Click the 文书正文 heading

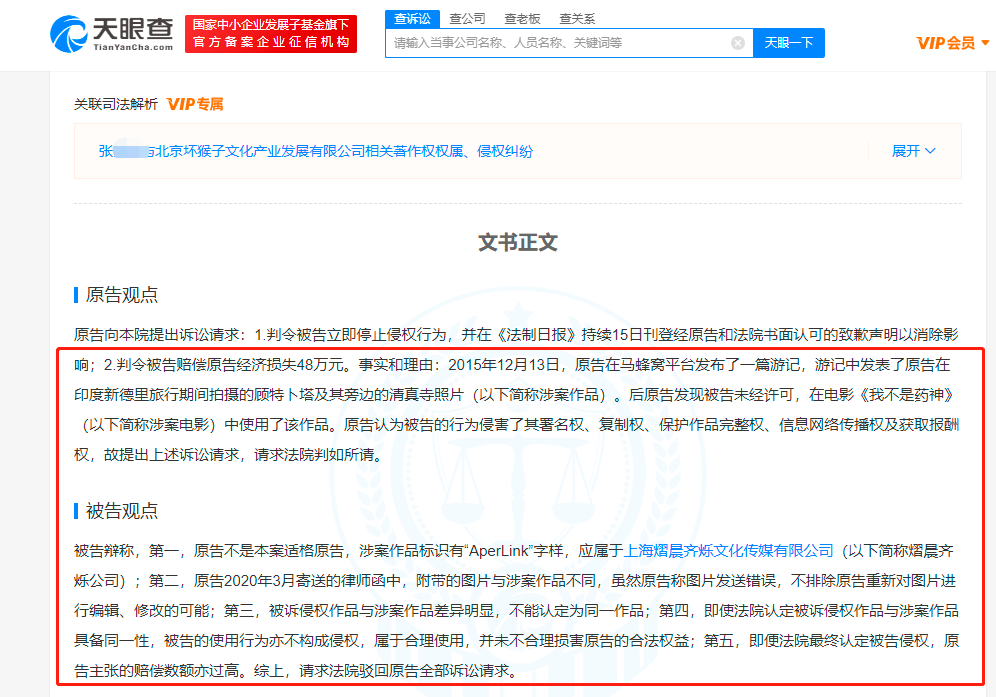click(x=517, y=242)
